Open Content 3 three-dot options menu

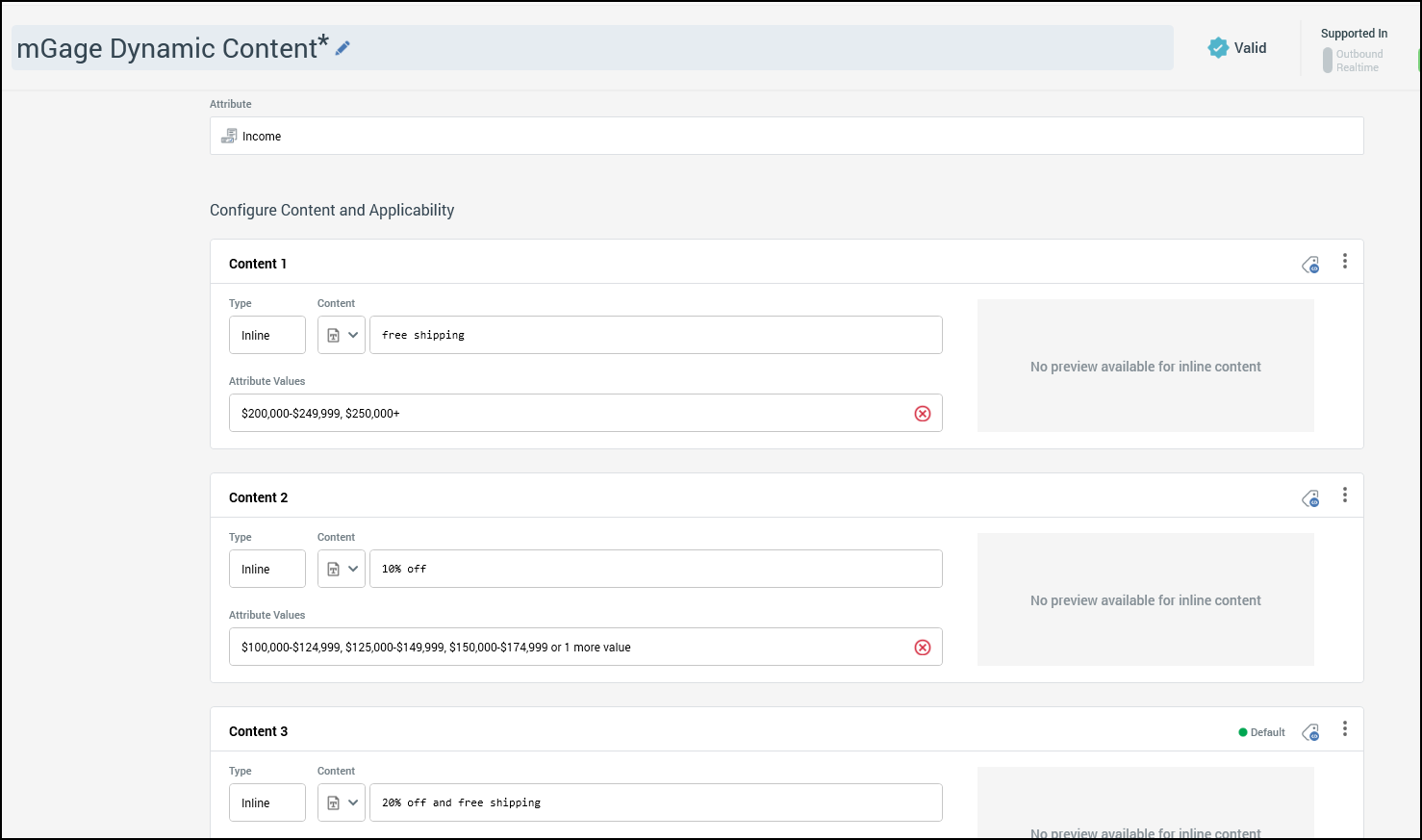pyautogui.click(x=1345, y=729)
